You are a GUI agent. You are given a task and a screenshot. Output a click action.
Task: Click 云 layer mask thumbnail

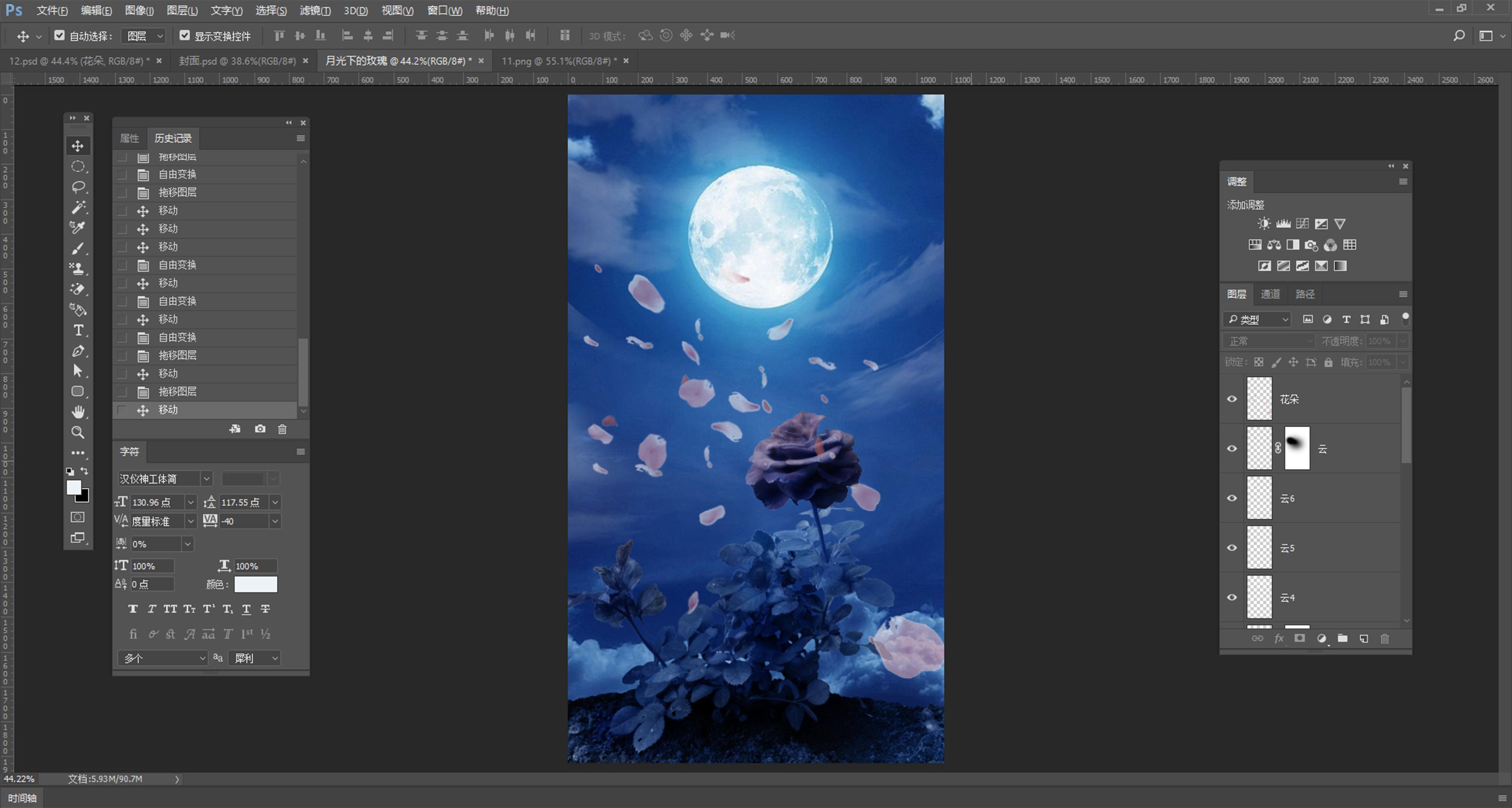point(1297,448)
